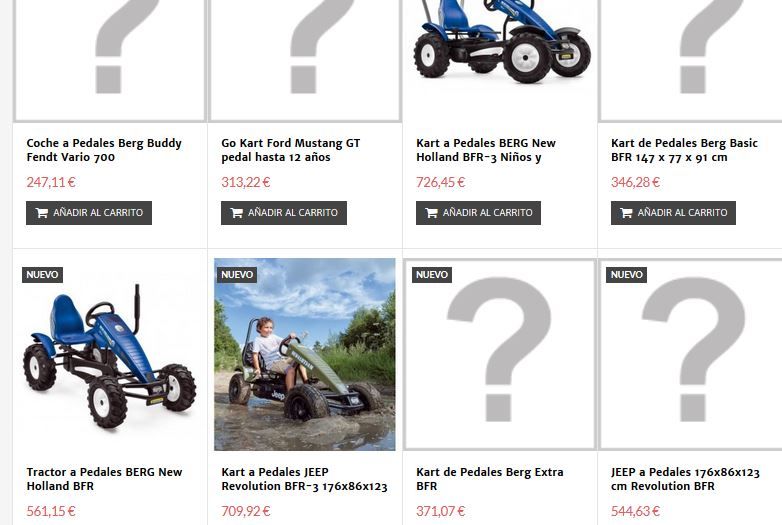The height and width of the screenshot is (525, 782).
Task: Add Berg Buddy Fendt Vario to cart
Action: click(x=89, y=213)
